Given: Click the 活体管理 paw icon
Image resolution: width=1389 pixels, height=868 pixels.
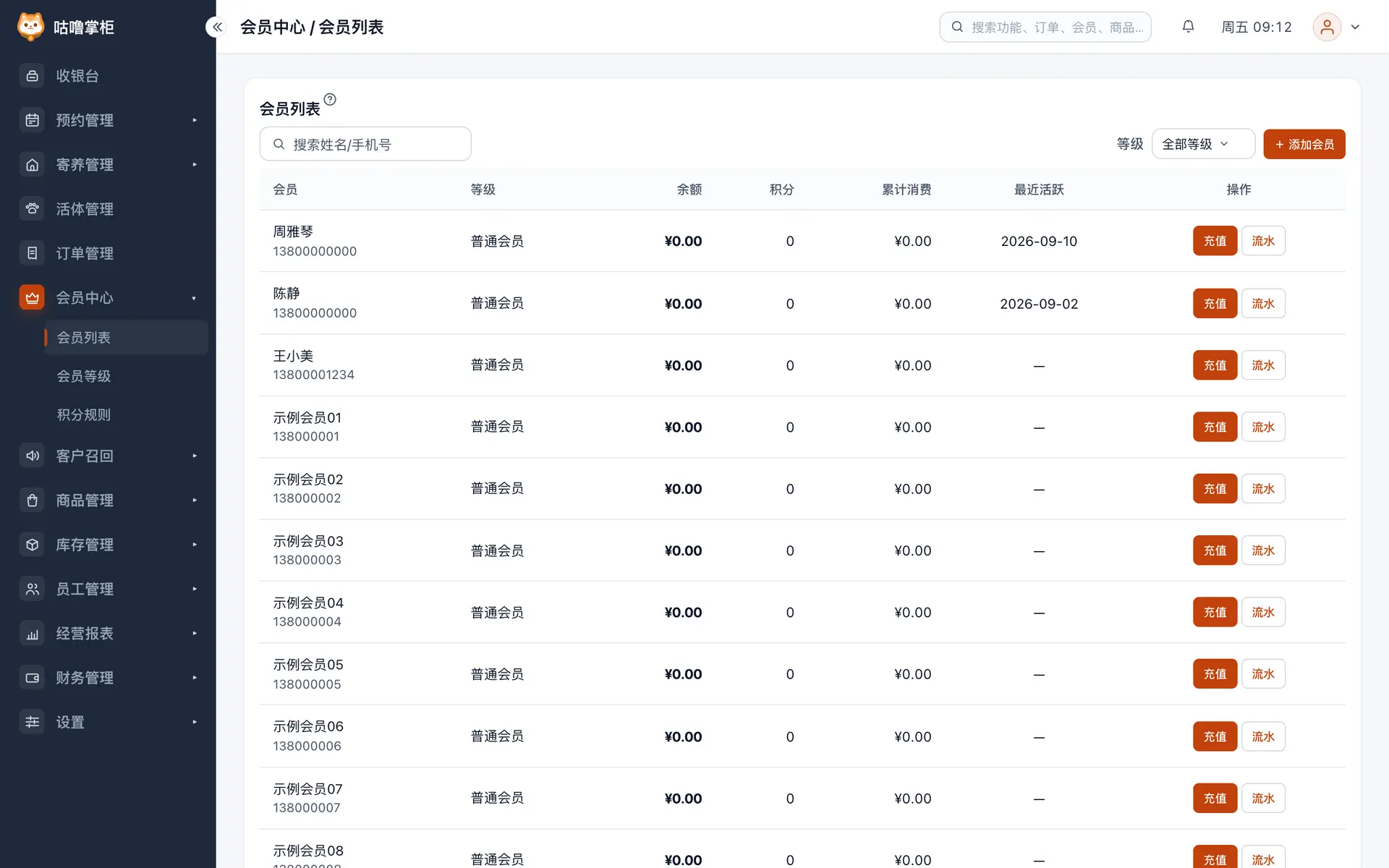Looking at the screenshot, I should [x=32, y=209].
